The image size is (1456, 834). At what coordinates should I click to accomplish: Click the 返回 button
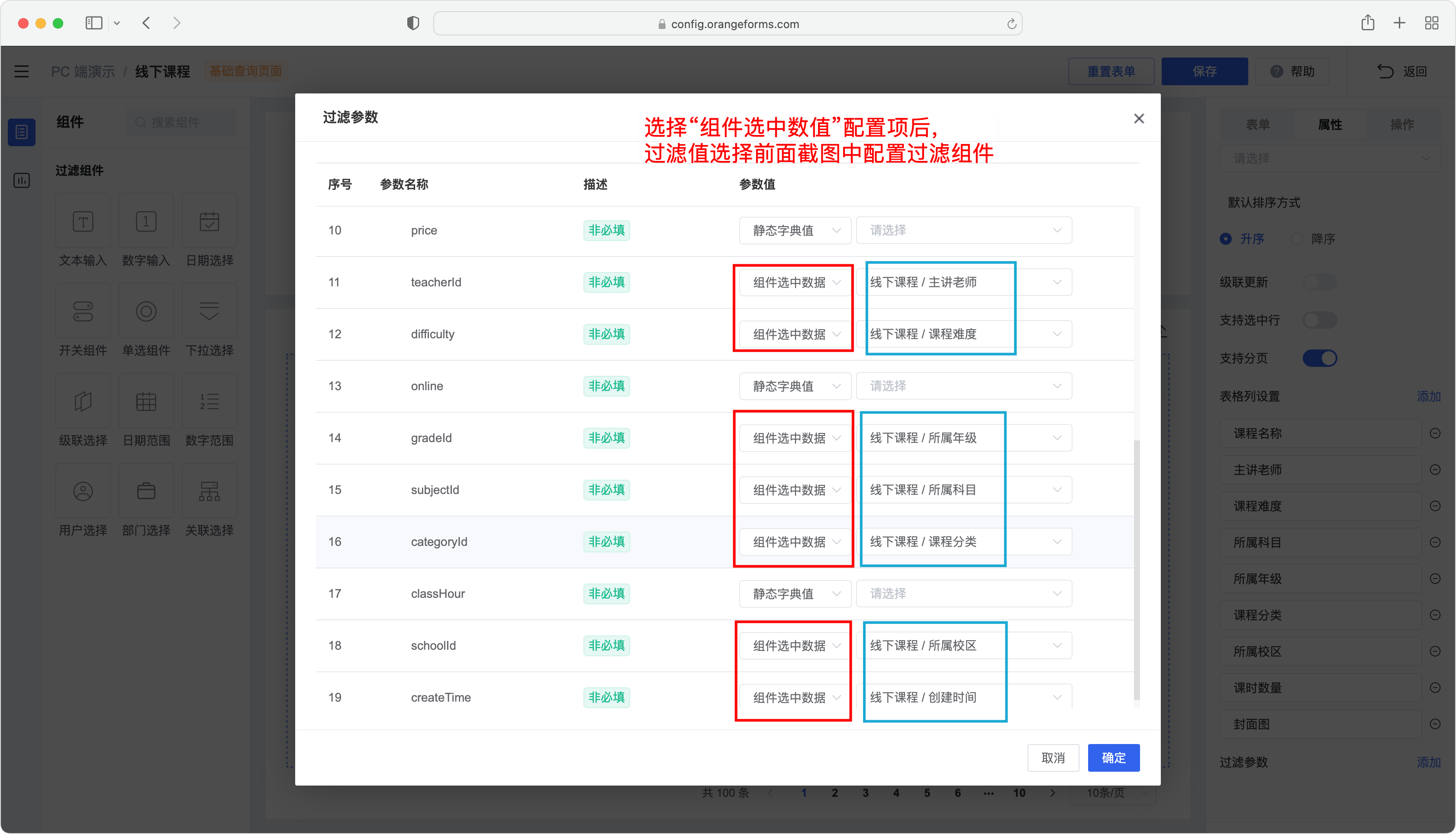pos(1402,71)
